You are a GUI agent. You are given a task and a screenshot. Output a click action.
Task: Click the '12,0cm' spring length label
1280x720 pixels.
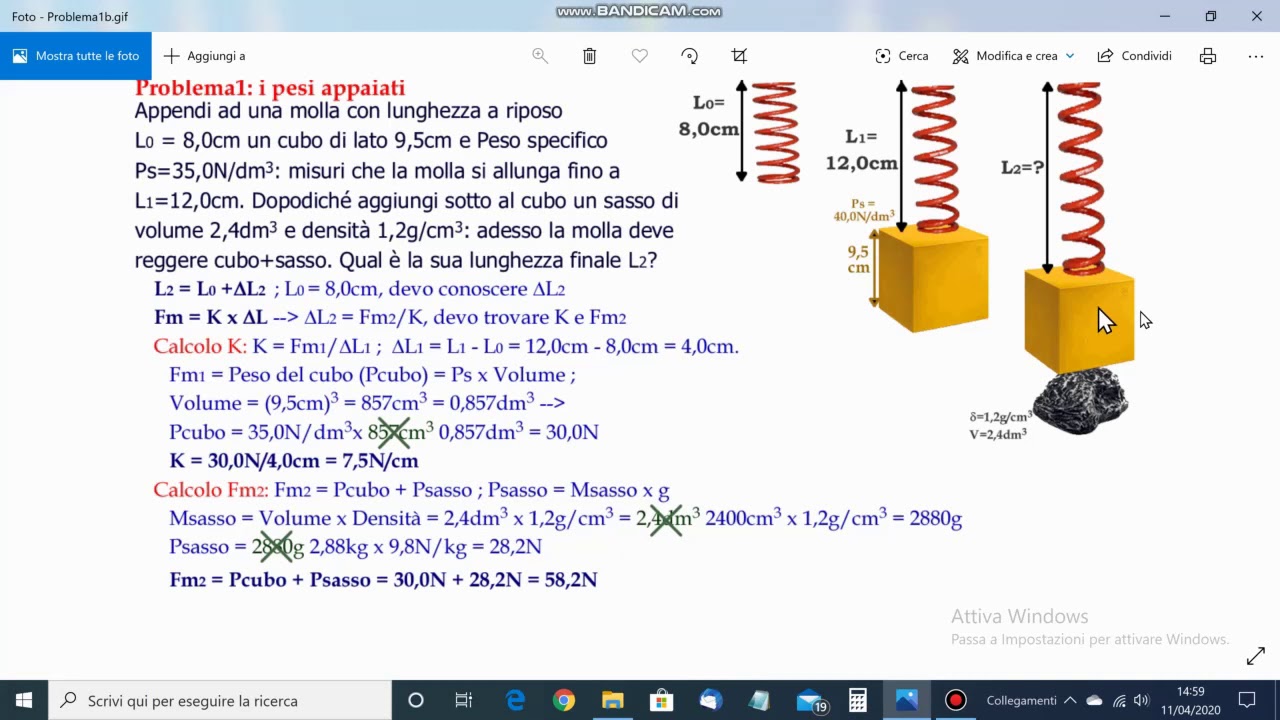pos(862,163)
